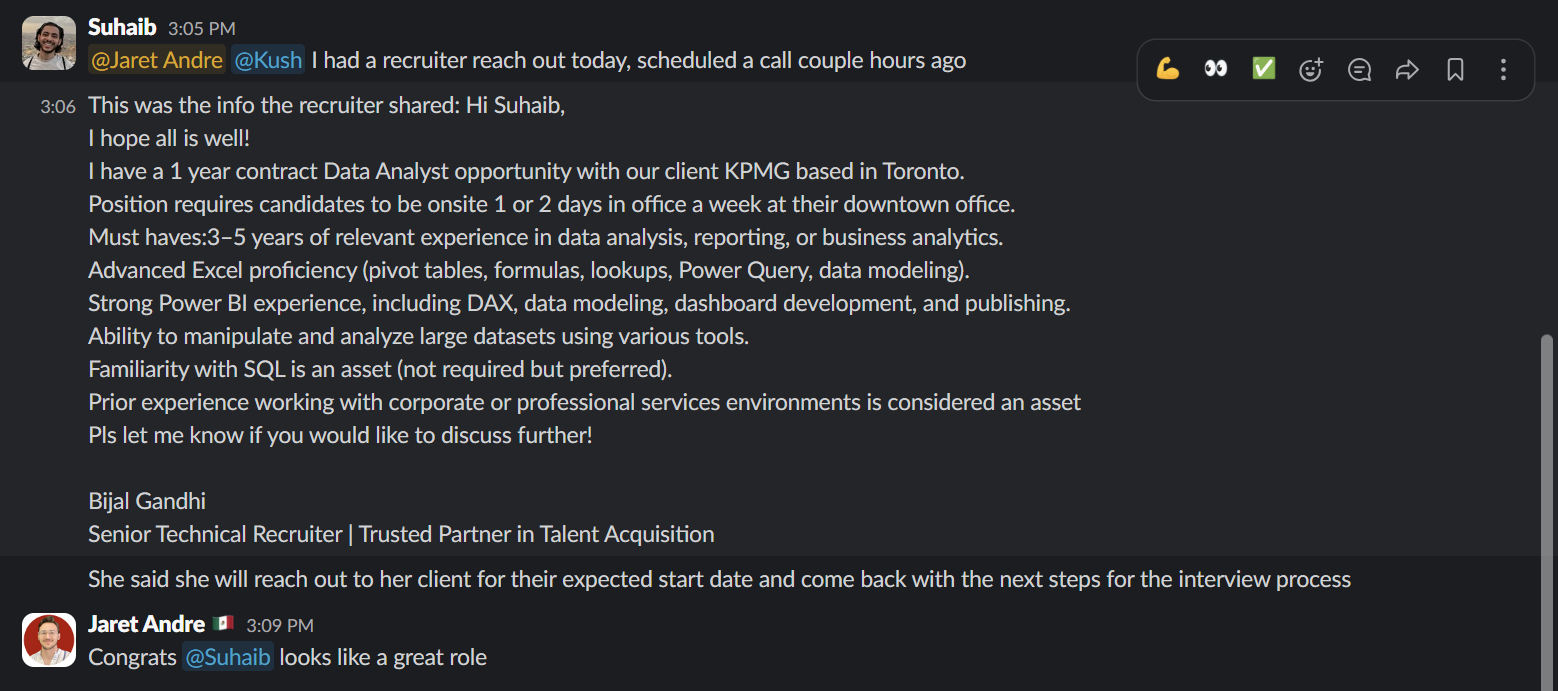Click the 3:09 PM message timestamp
This screenshot has width=1558, height=691.
pyautogui.click(x=280, y=625)
